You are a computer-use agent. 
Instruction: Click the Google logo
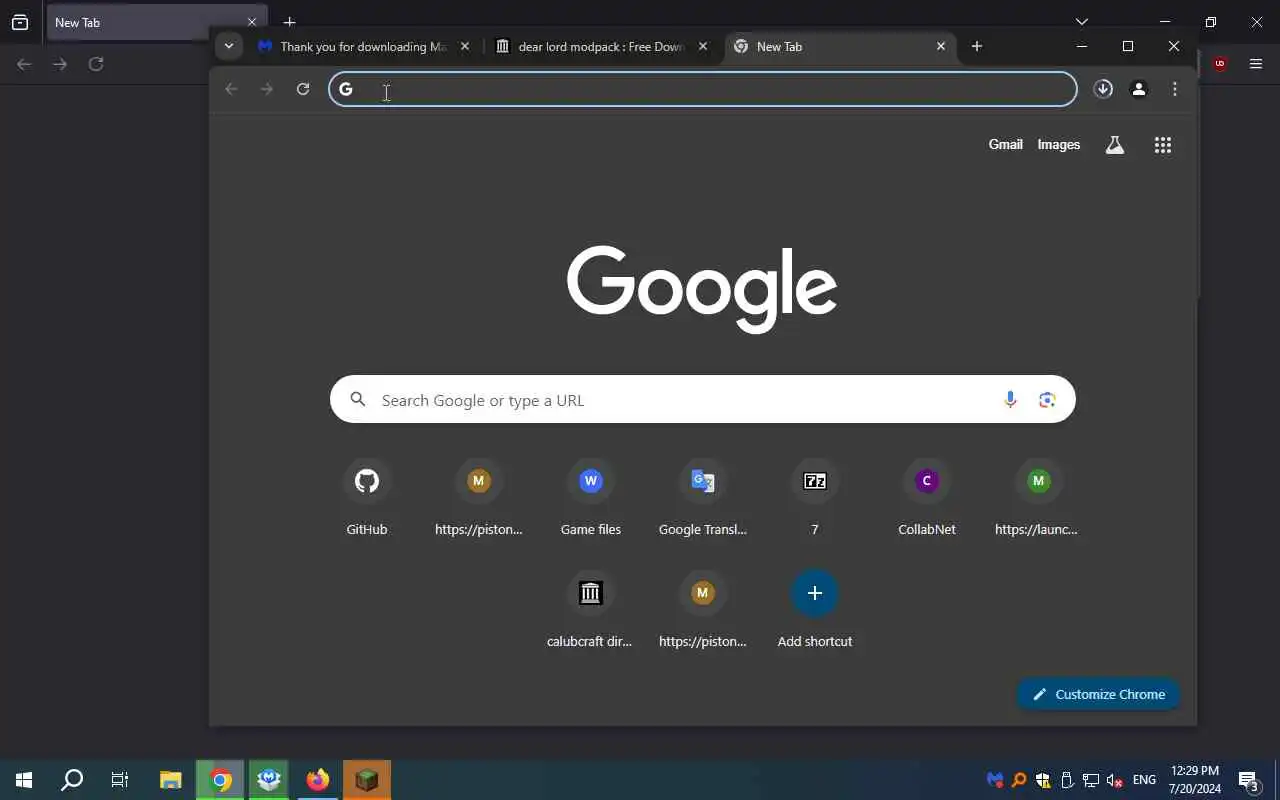702,289
